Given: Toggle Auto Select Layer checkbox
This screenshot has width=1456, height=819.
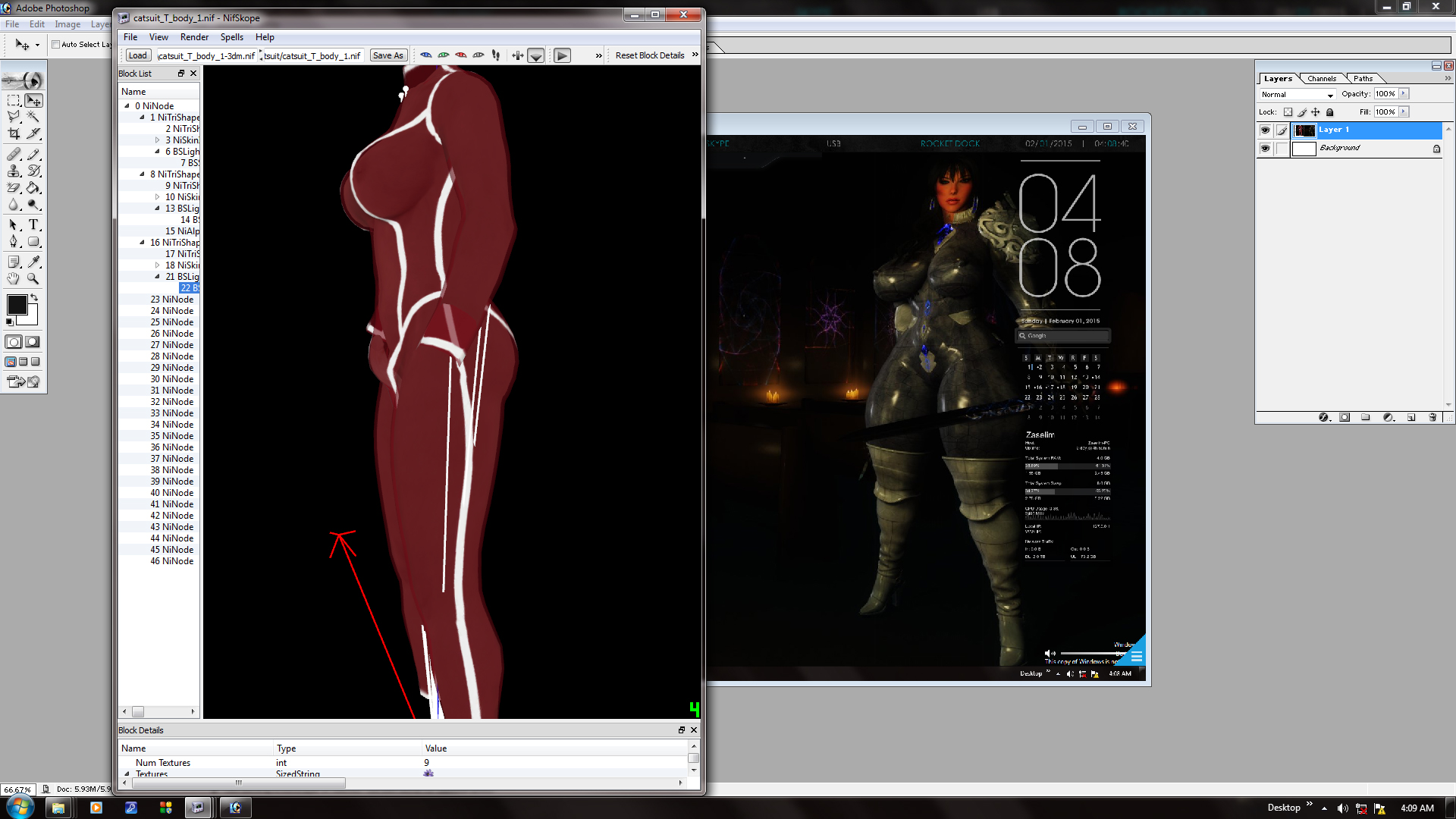Looking at the screenshot, I should click(x=55, y=45).
